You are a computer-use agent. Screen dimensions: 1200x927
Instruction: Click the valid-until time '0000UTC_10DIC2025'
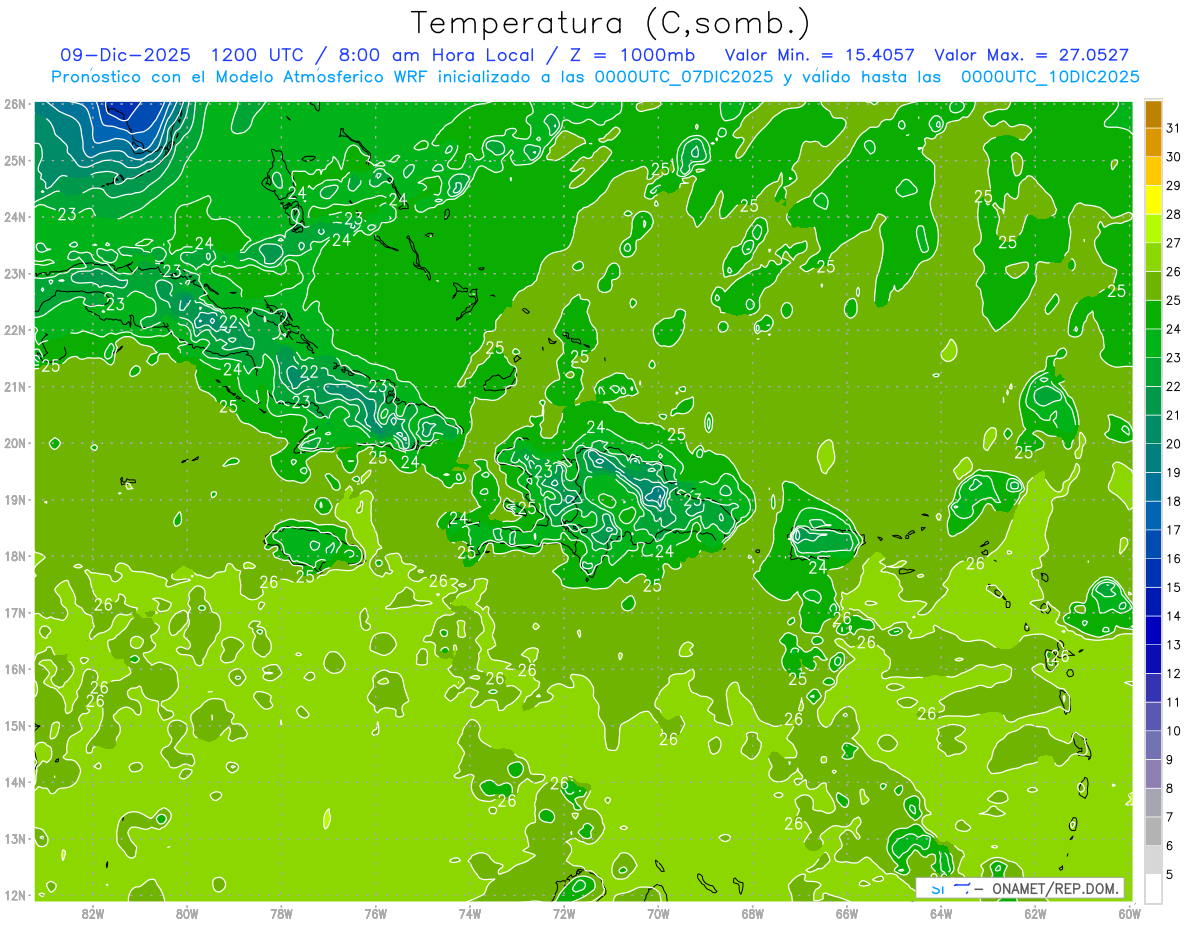tap(1050, 76)
